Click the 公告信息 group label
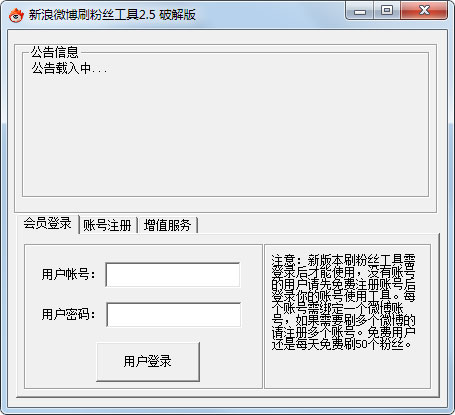Viewport: 455px width, 415px height. tap(55, 52)
